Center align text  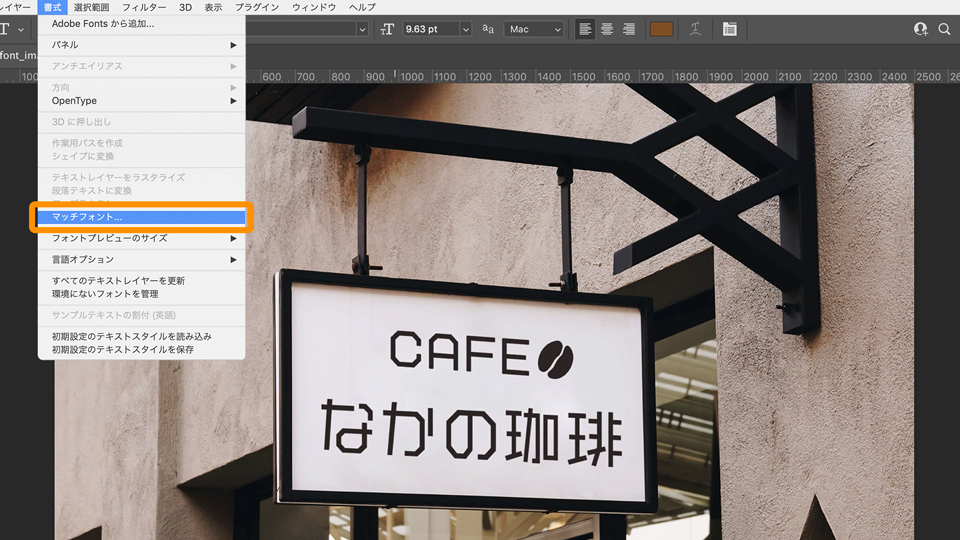coord(607,29)
